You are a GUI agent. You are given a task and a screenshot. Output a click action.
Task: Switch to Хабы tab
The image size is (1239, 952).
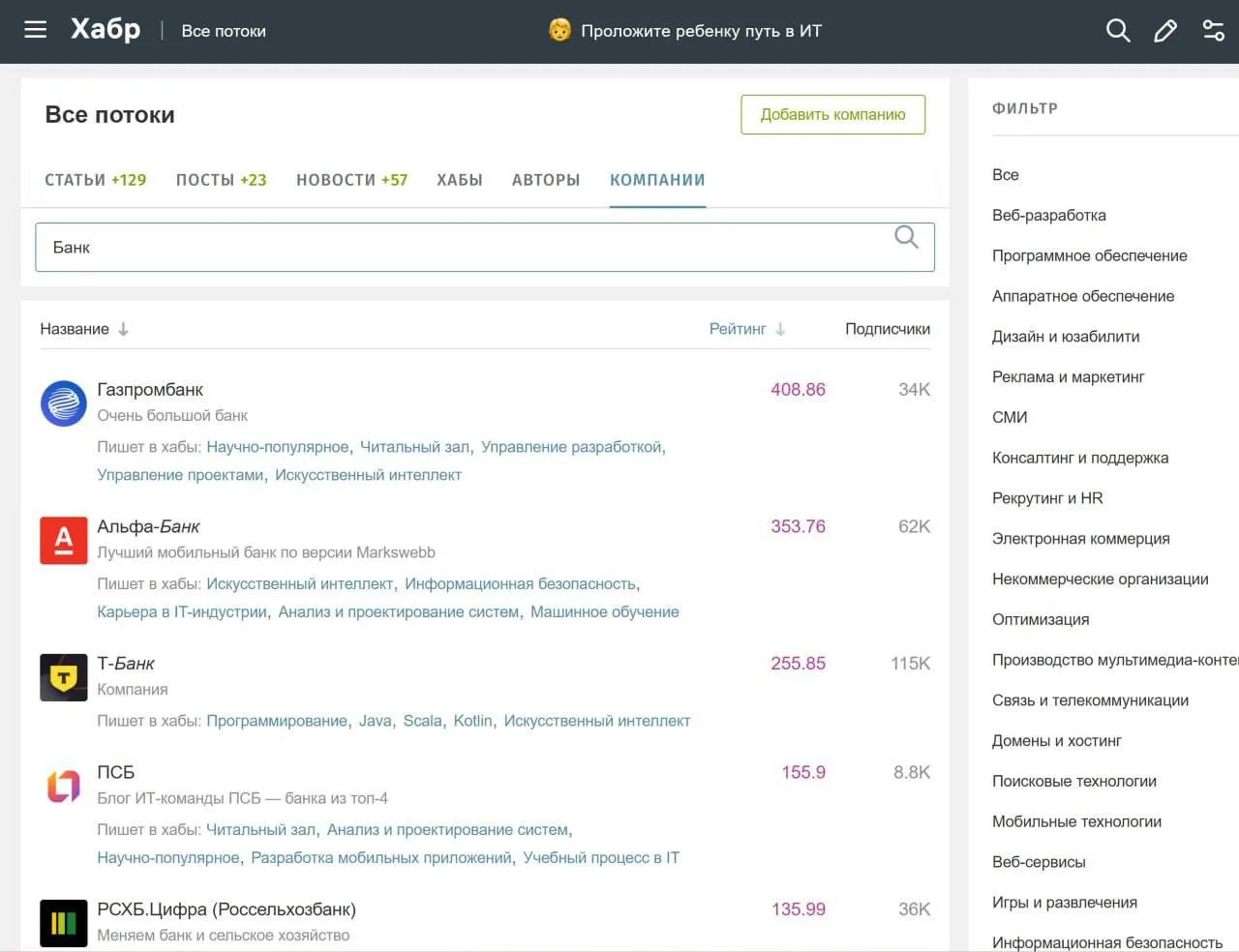(x=460, y=180)
